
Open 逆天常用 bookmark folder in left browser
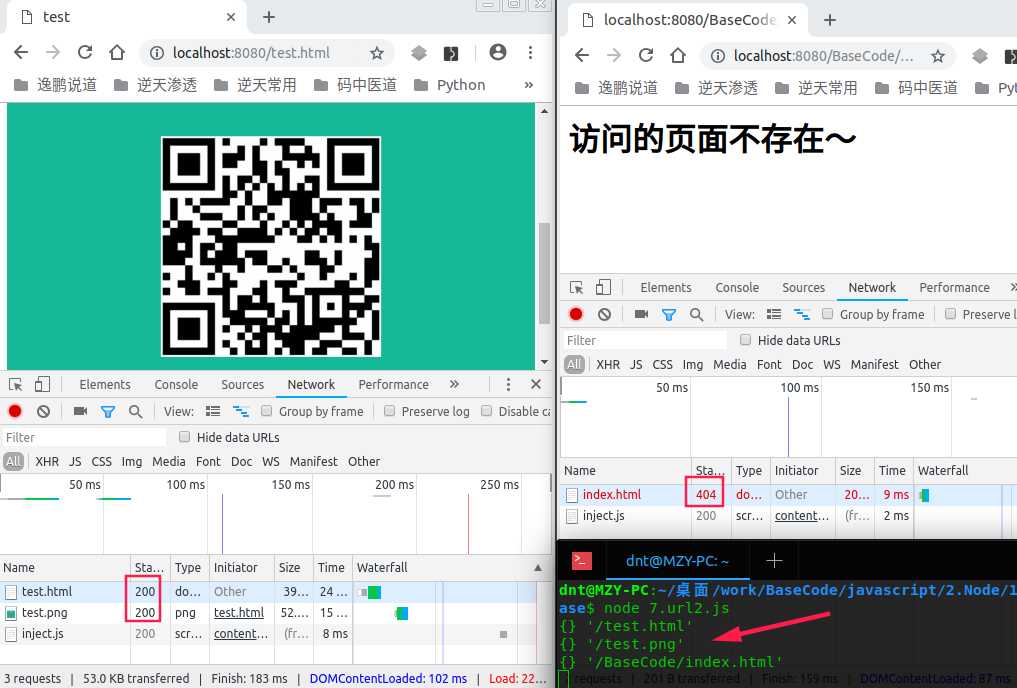[256, 85]
